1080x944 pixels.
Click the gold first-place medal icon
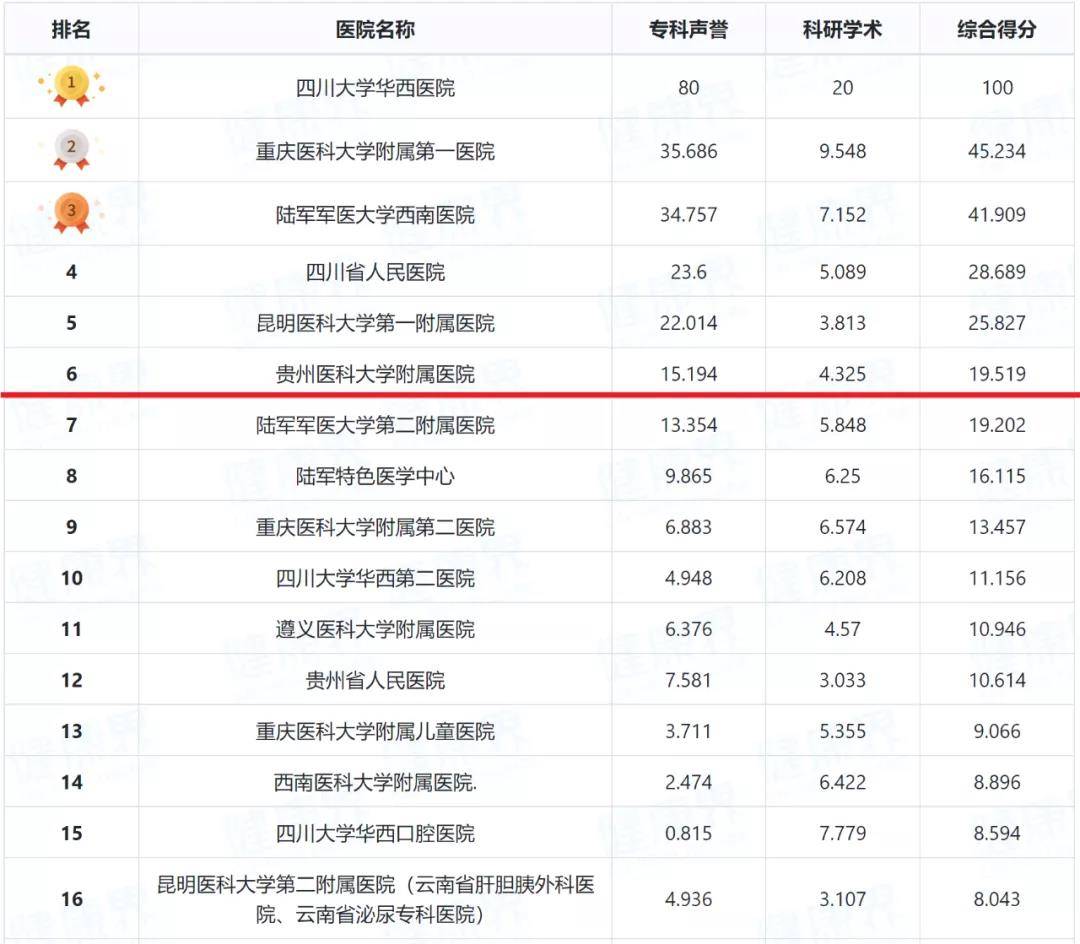(71, 87)
